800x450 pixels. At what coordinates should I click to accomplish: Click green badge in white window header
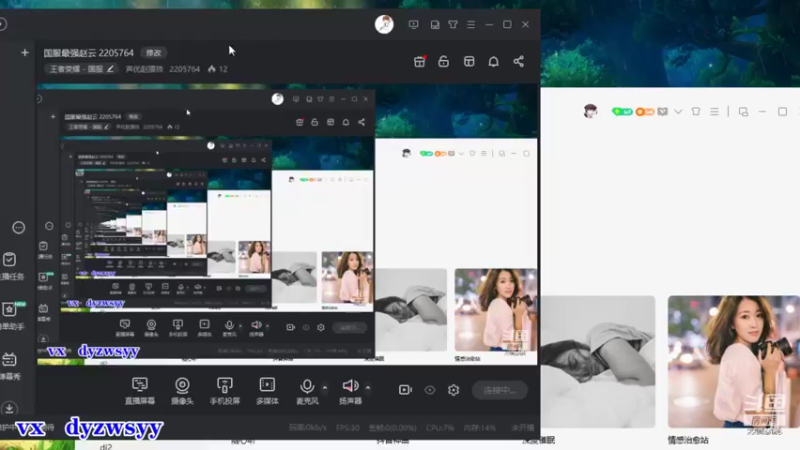point(622,111)
